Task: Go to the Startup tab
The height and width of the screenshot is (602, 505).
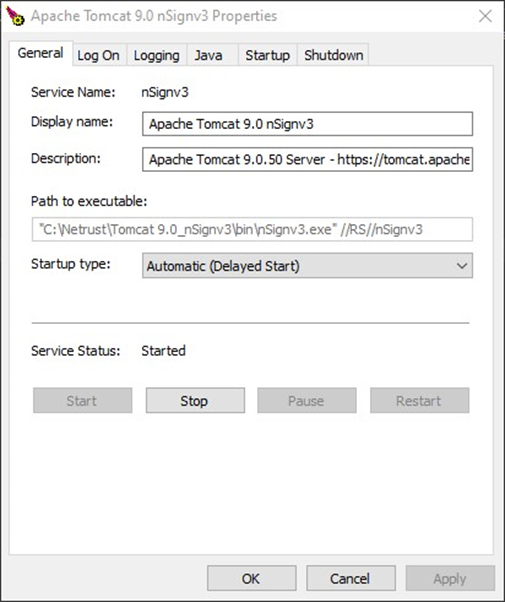Action: tap(268, 55)
